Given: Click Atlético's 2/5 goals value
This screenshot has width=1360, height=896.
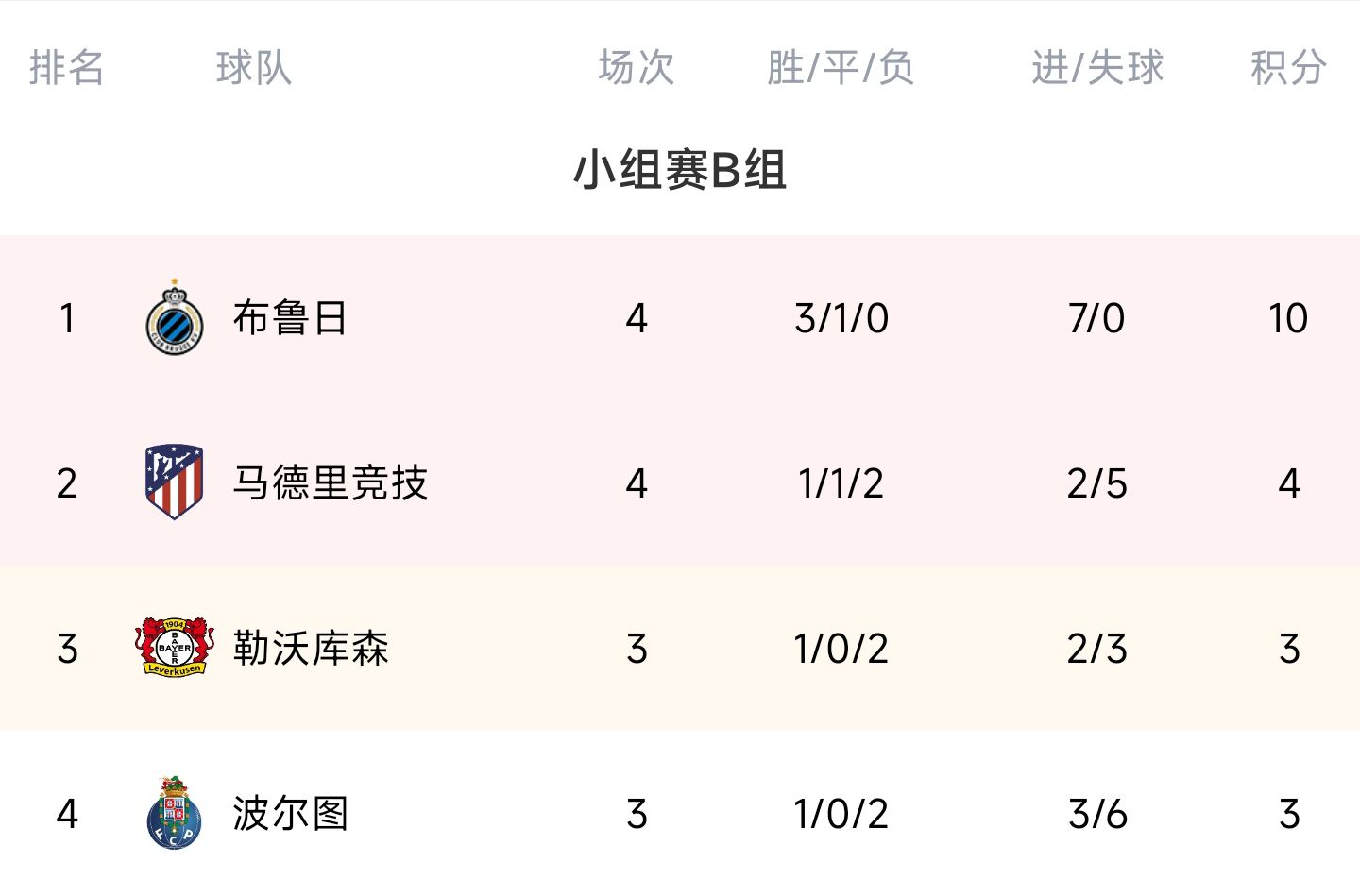Looking at the screenshot, I should point(1097,483).
